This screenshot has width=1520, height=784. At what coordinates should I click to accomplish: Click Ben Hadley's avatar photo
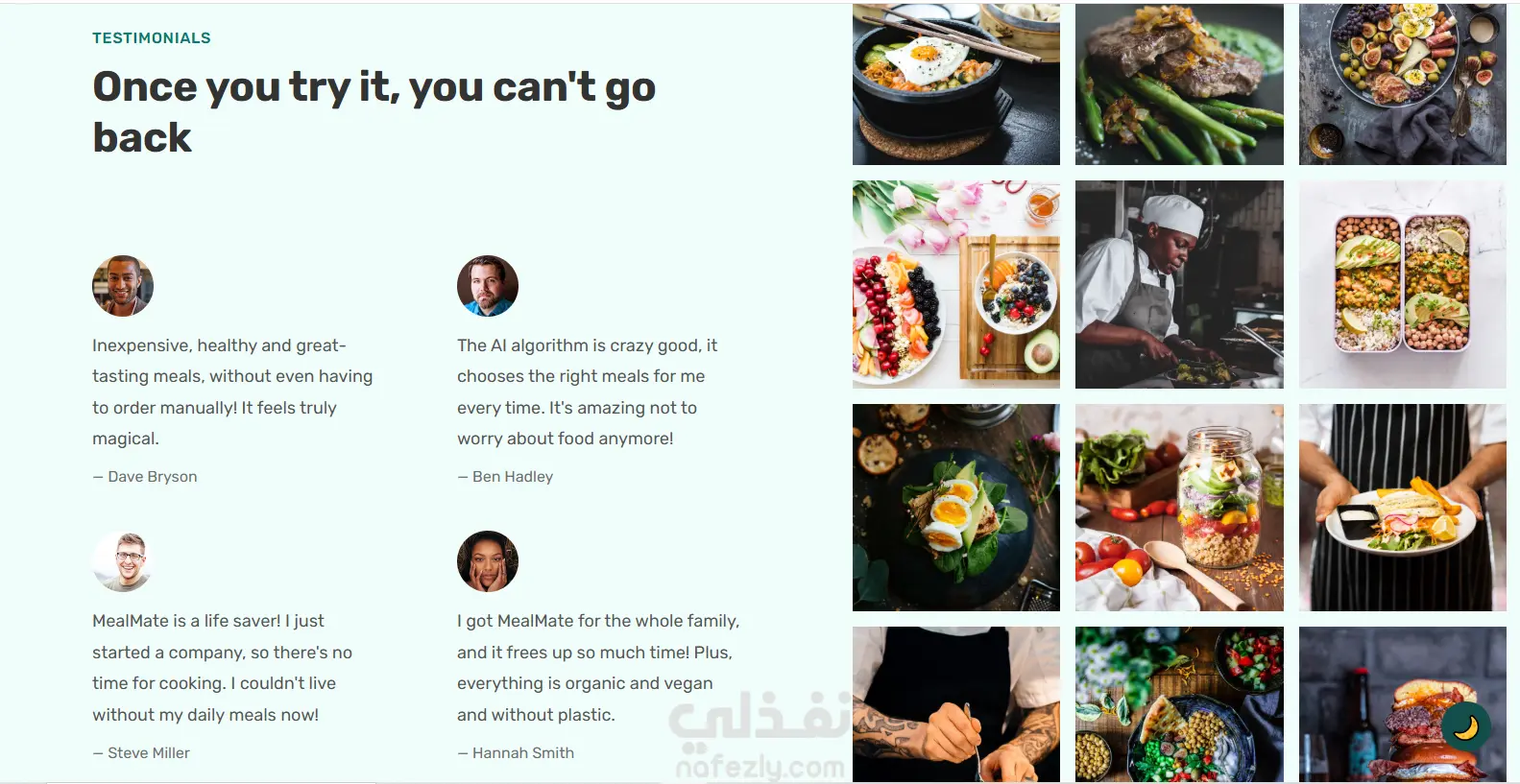point(488,286)
